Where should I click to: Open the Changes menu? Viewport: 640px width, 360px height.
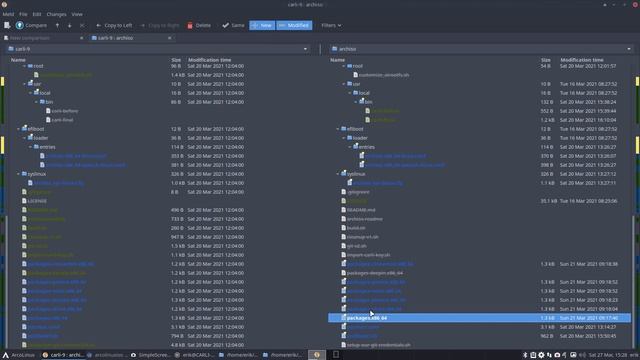coord(56,14)
